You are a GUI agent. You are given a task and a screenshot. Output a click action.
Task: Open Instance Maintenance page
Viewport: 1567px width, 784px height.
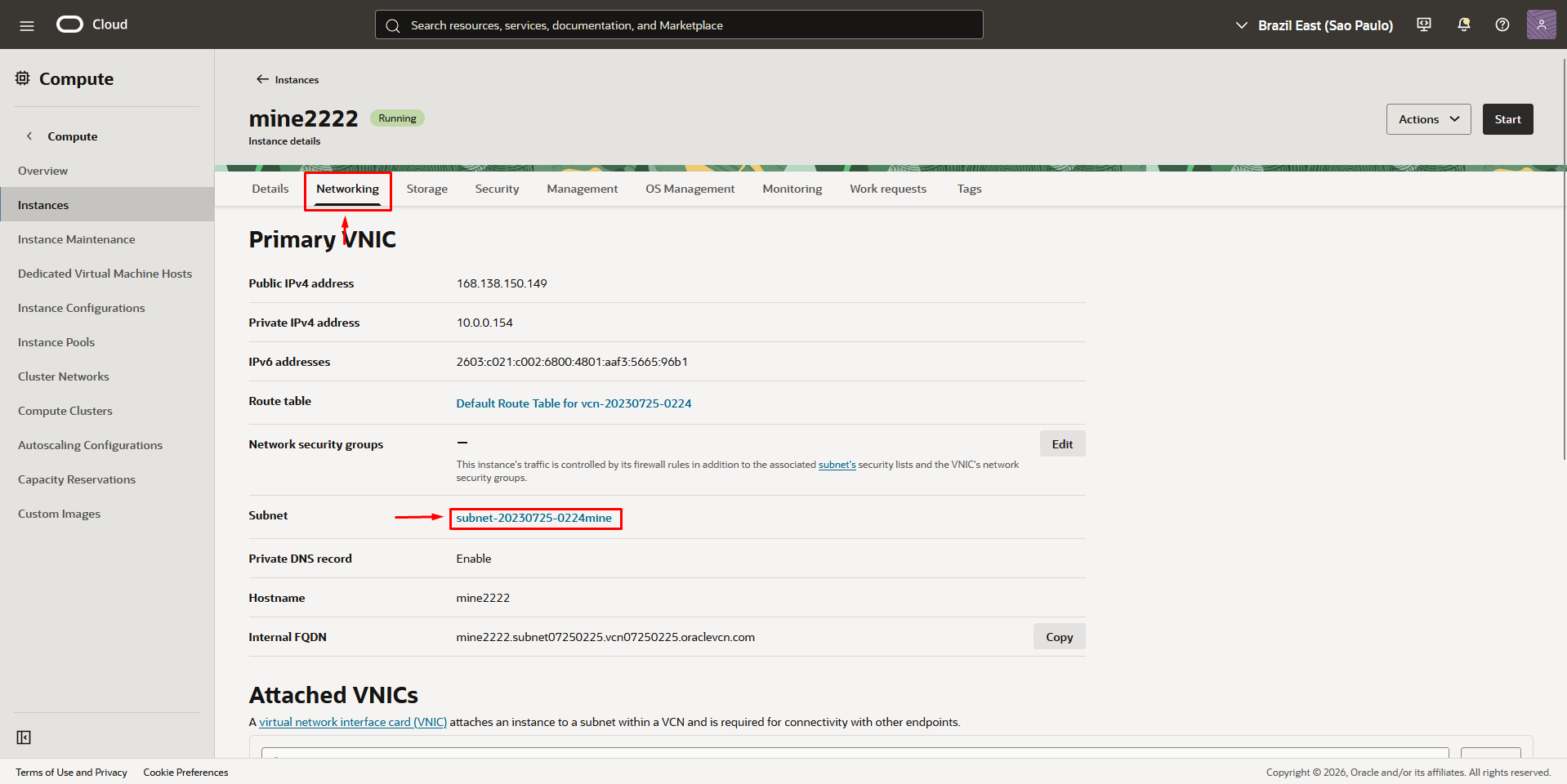coord(107,239)
